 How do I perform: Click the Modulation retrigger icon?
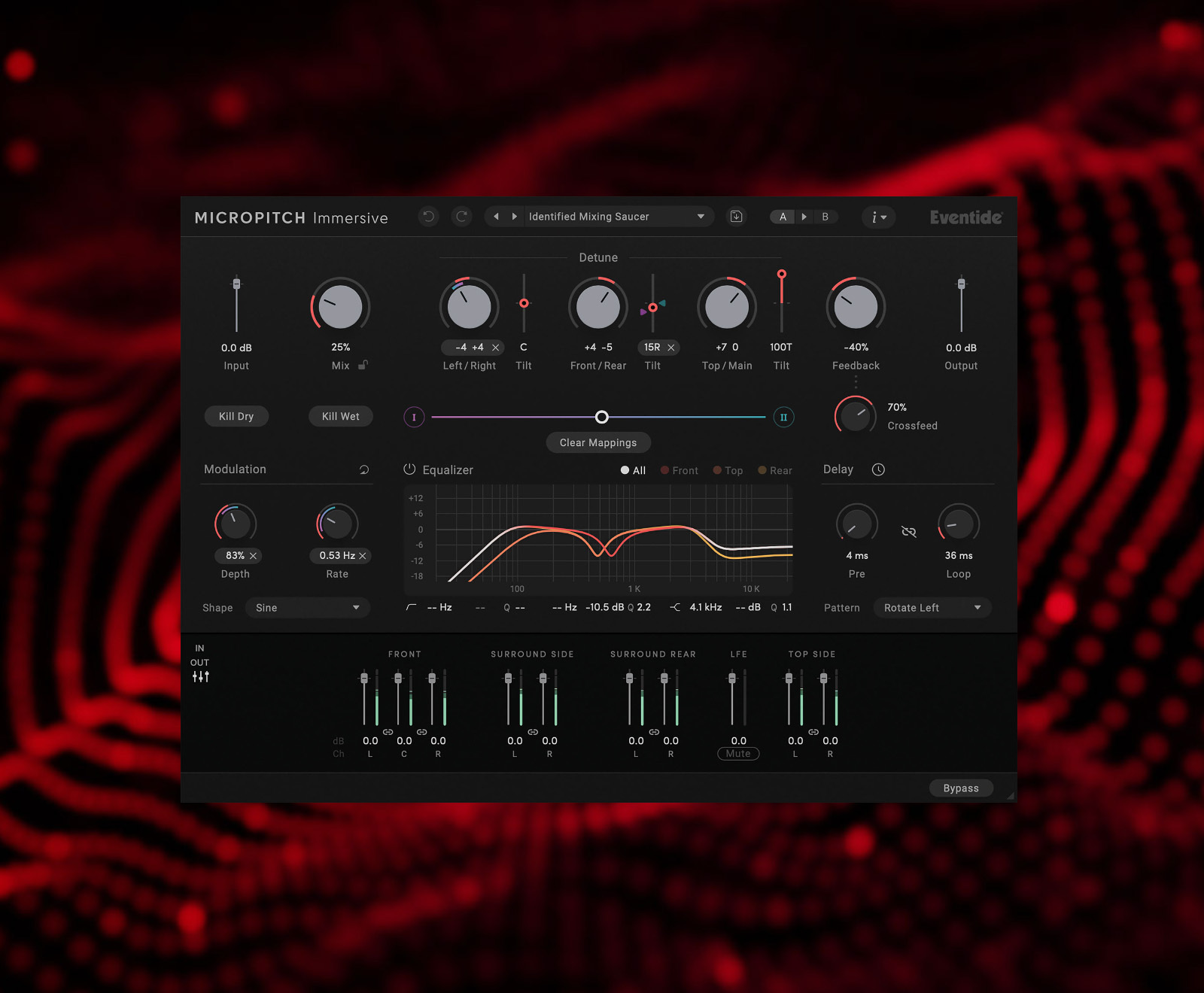[364, 469]
